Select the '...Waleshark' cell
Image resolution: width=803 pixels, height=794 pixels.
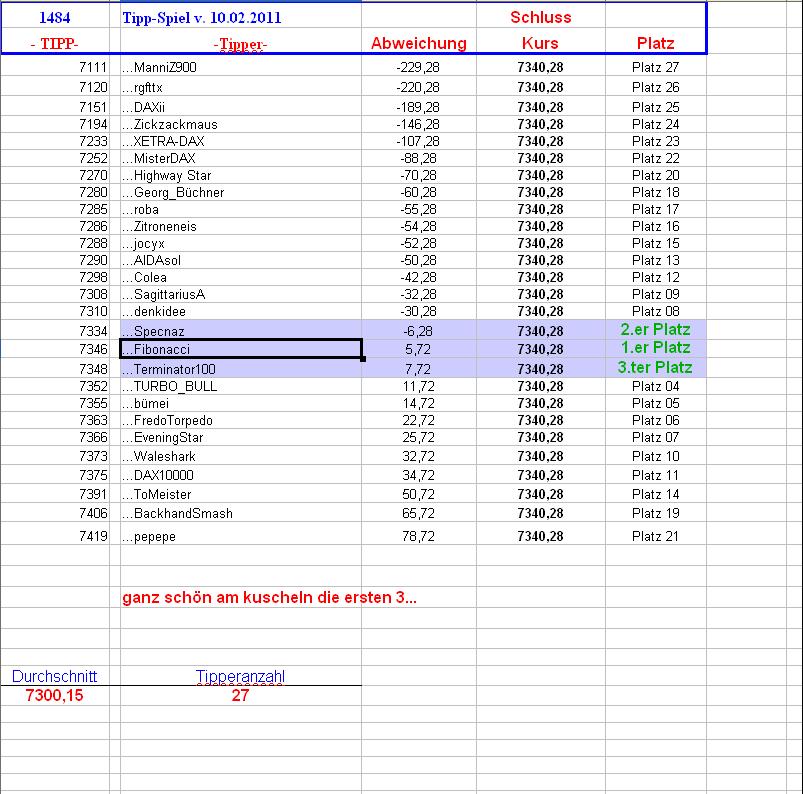coord(241,456)
